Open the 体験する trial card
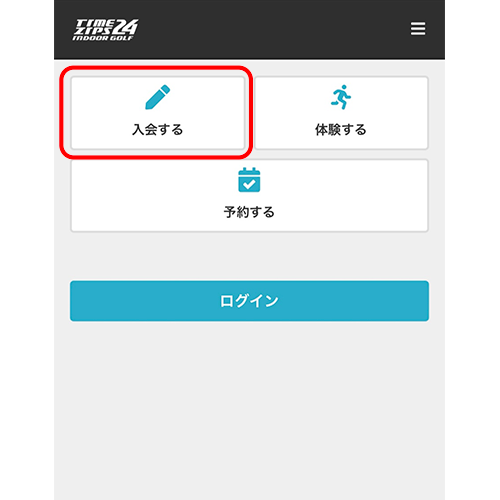The width and height of the screenshot is (500, 500). (341, 113)
